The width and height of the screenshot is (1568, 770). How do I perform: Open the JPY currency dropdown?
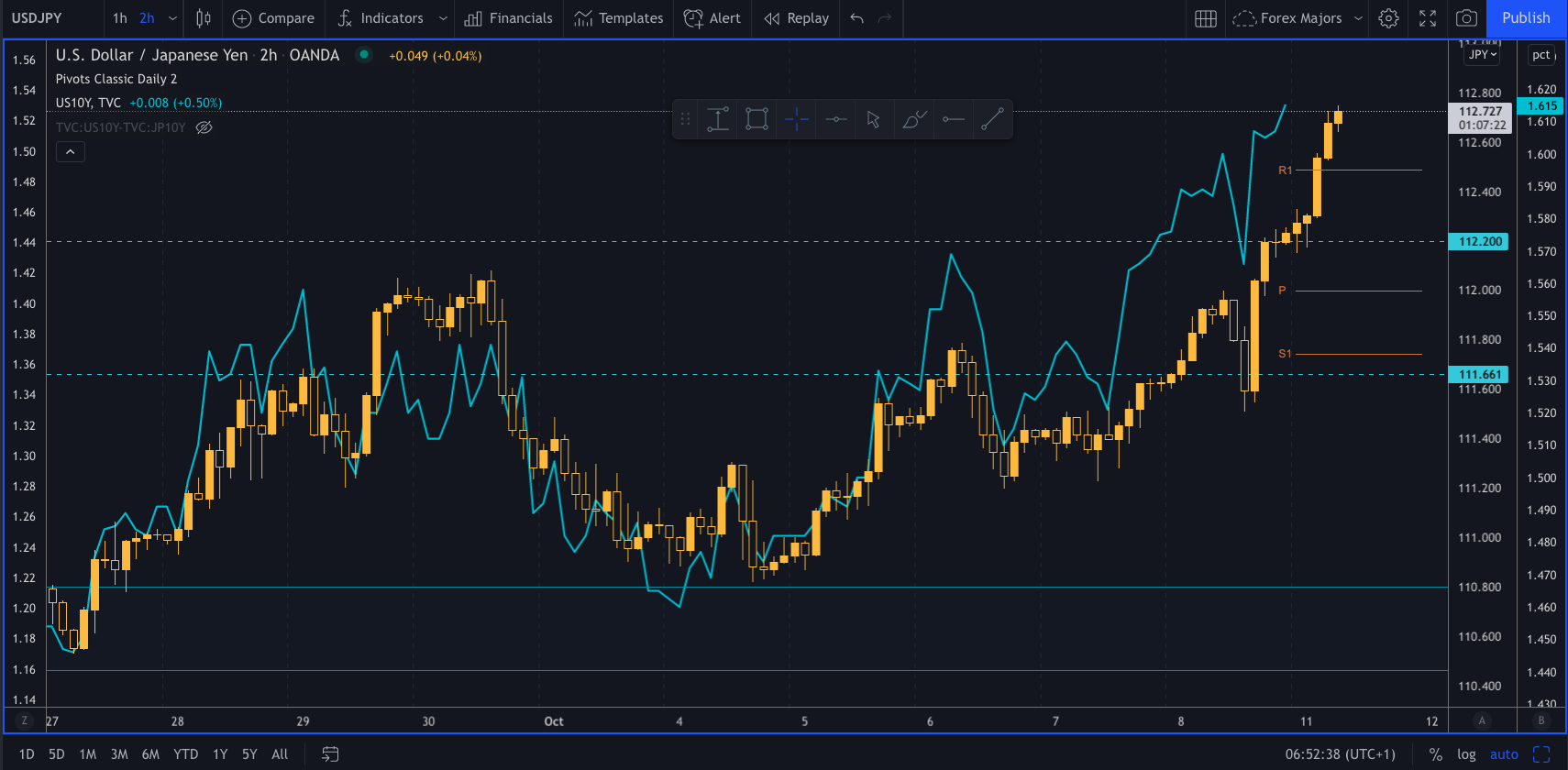(1482, 55)
